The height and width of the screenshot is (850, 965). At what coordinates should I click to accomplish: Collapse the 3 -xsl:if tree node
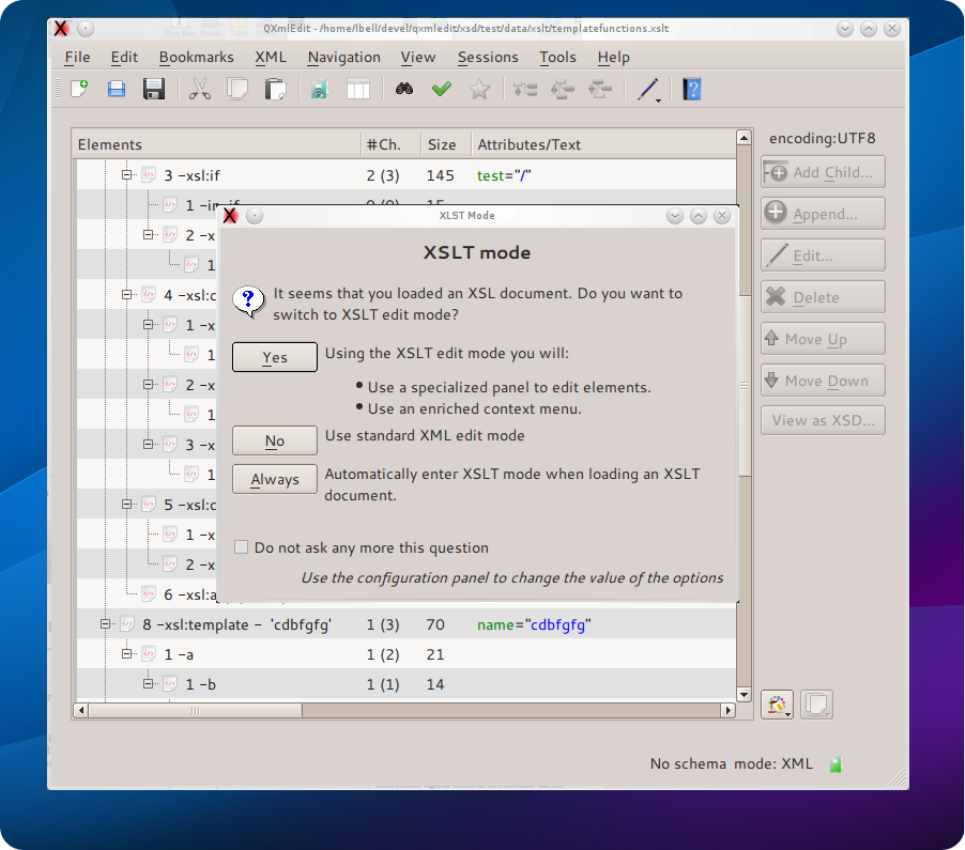point(127,175)
